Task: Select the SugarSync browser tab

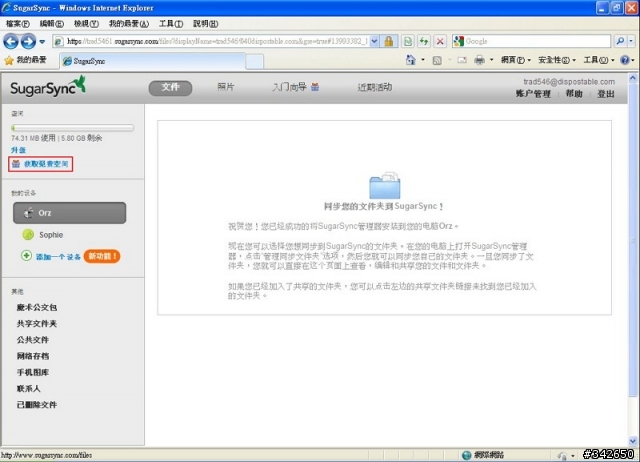Action: pos(152,61)
